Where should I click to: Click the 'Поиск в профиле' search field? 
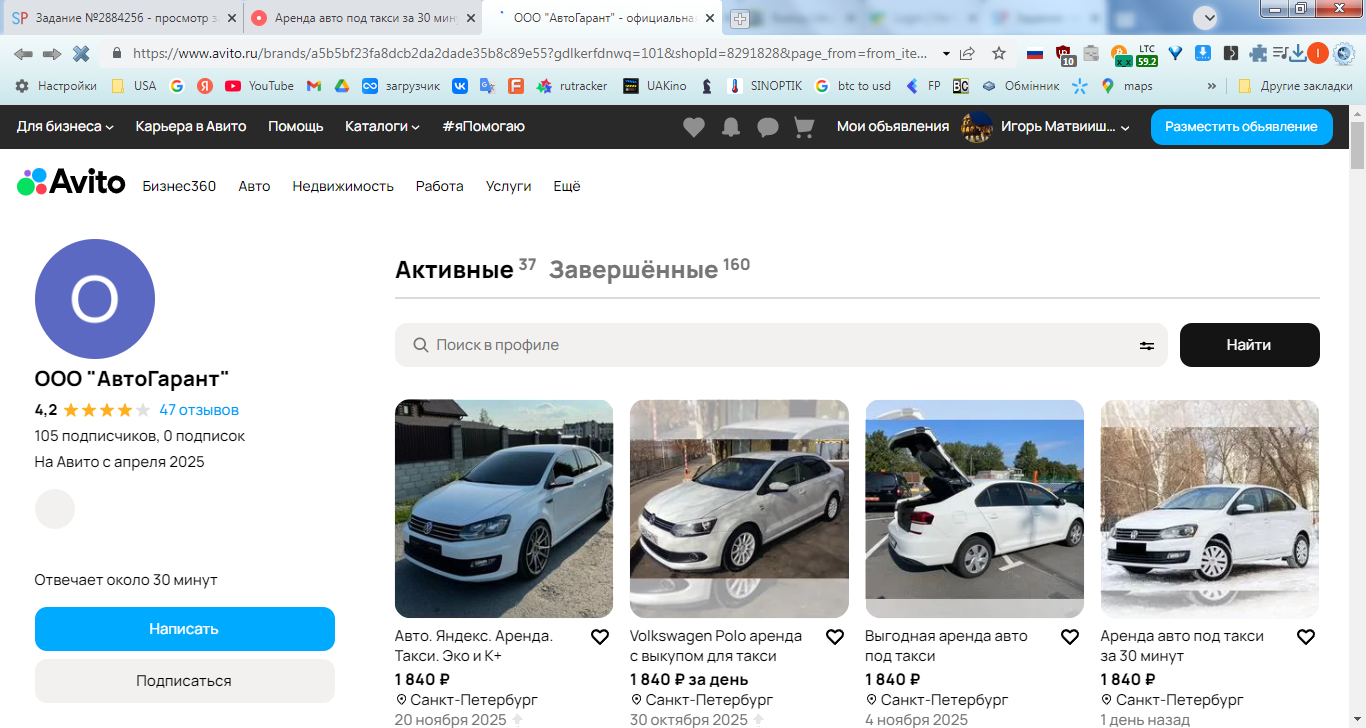781,345
